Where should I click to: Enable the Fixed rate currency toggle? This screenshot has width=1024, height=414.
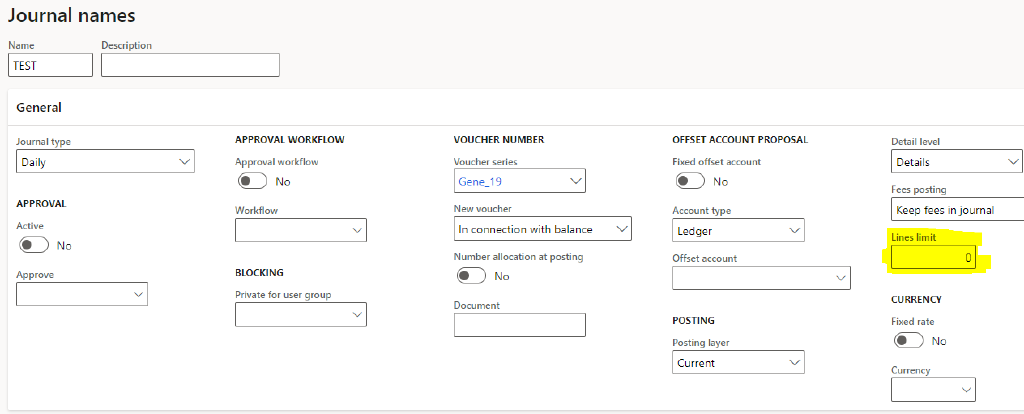pyautogui.click(x=908, y=340)
